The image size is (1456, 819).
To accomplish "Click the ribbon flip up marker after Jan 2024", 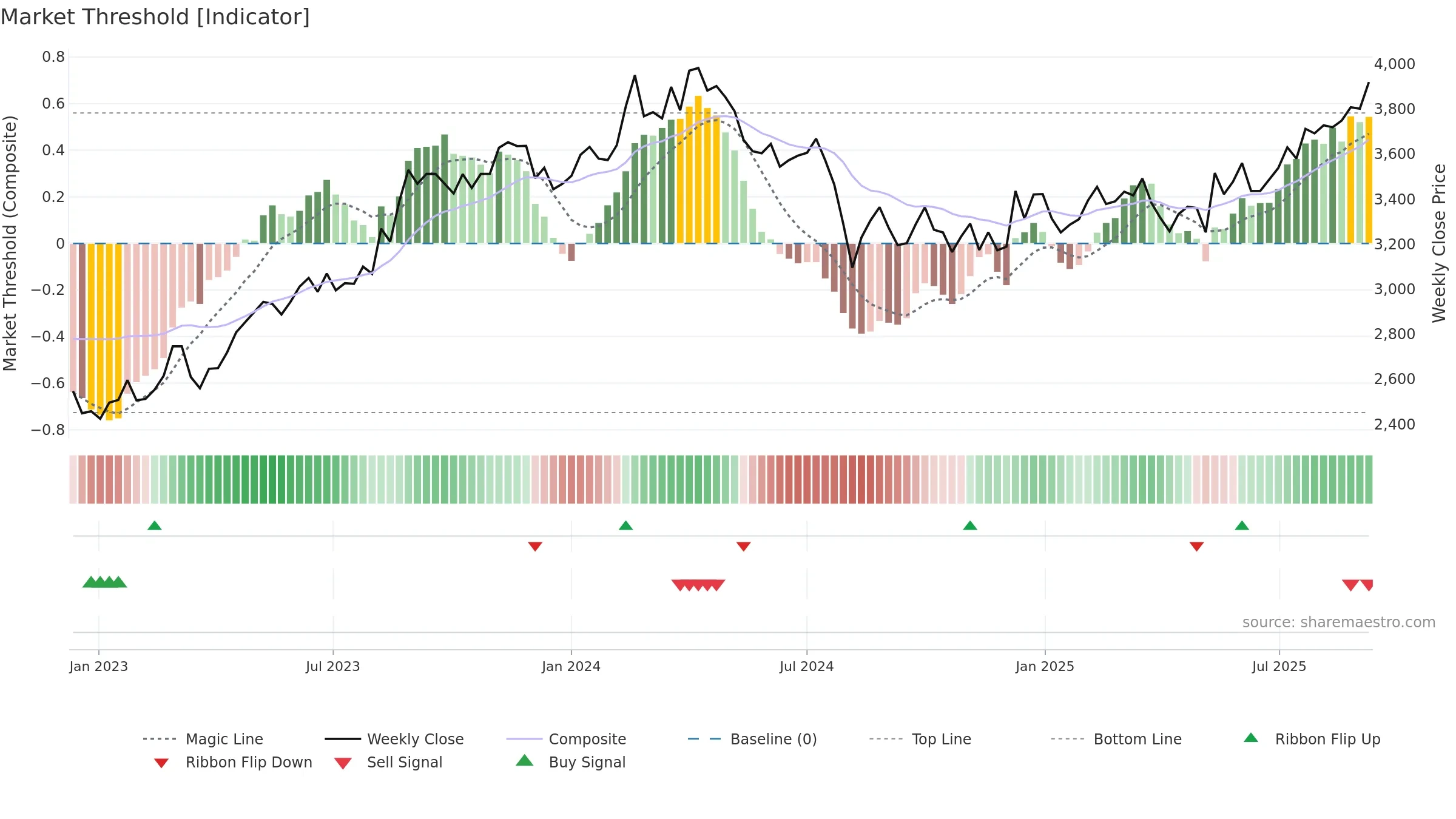I will pyautogui.click(x=626, y=525).
